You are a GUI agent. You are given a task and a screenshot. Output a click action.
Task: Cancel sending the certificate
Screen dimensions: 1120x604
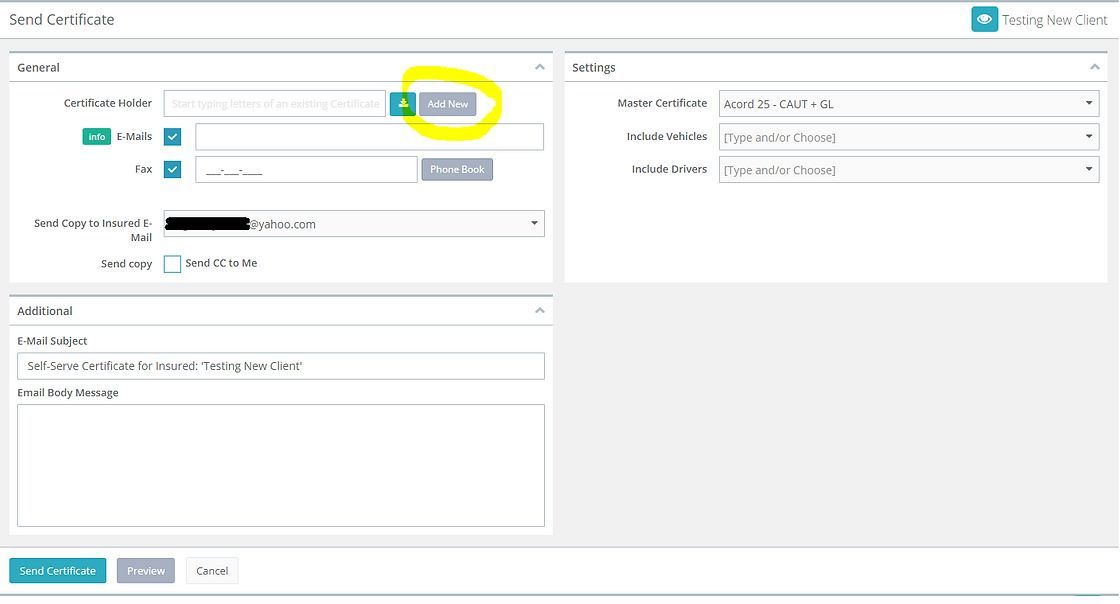(x=211, y=570)
